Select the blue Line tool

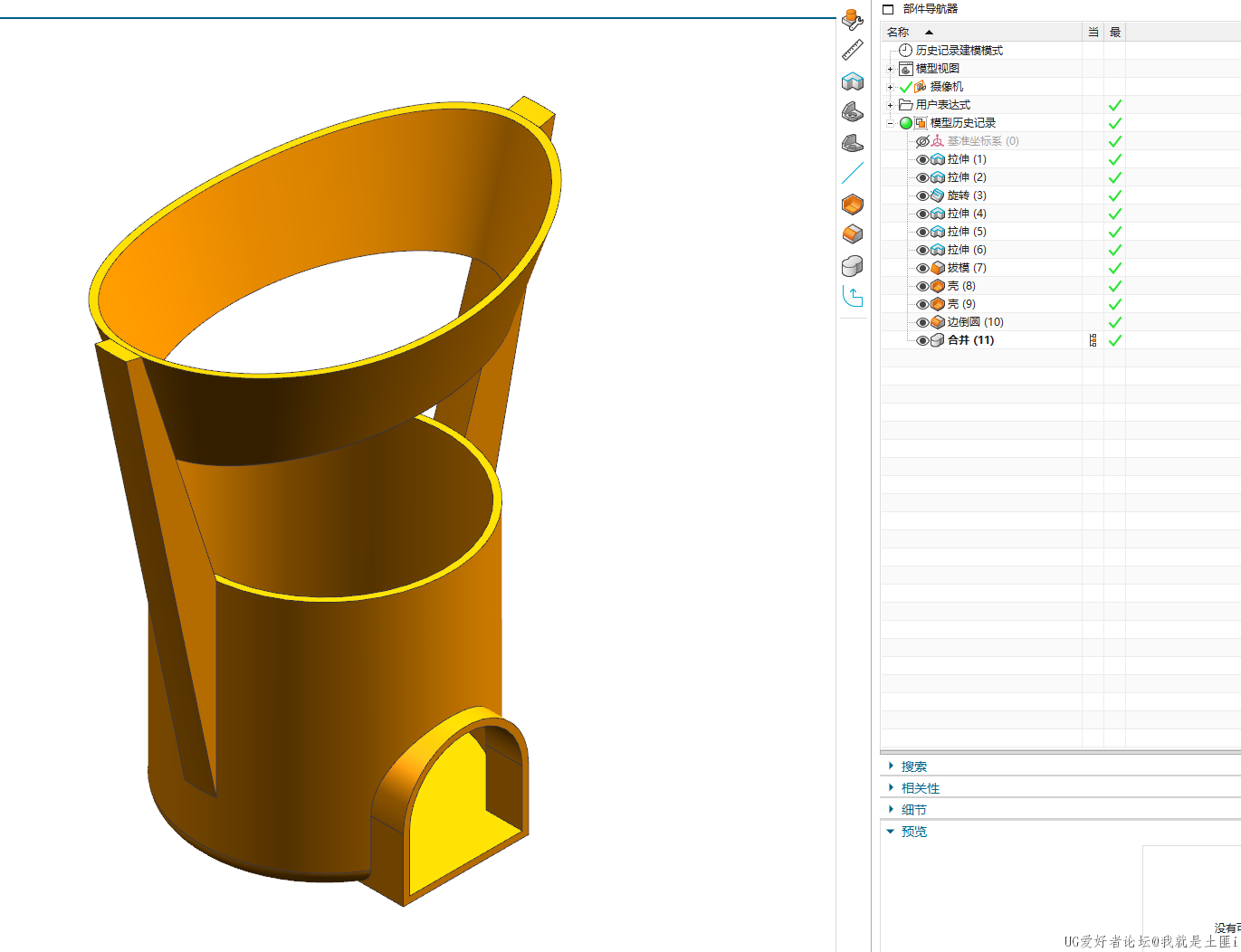click(x=852, y=173)
